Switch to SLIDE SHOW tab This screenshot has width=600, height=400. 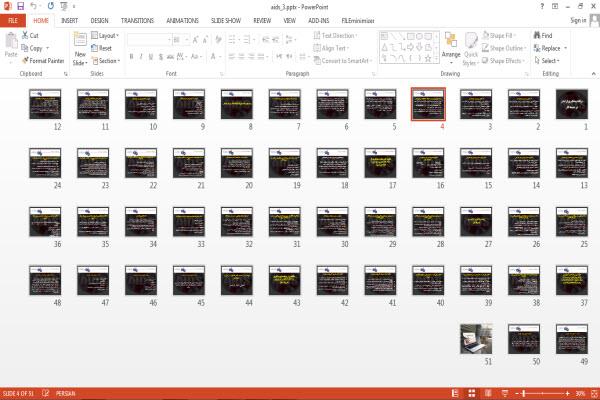226,21
